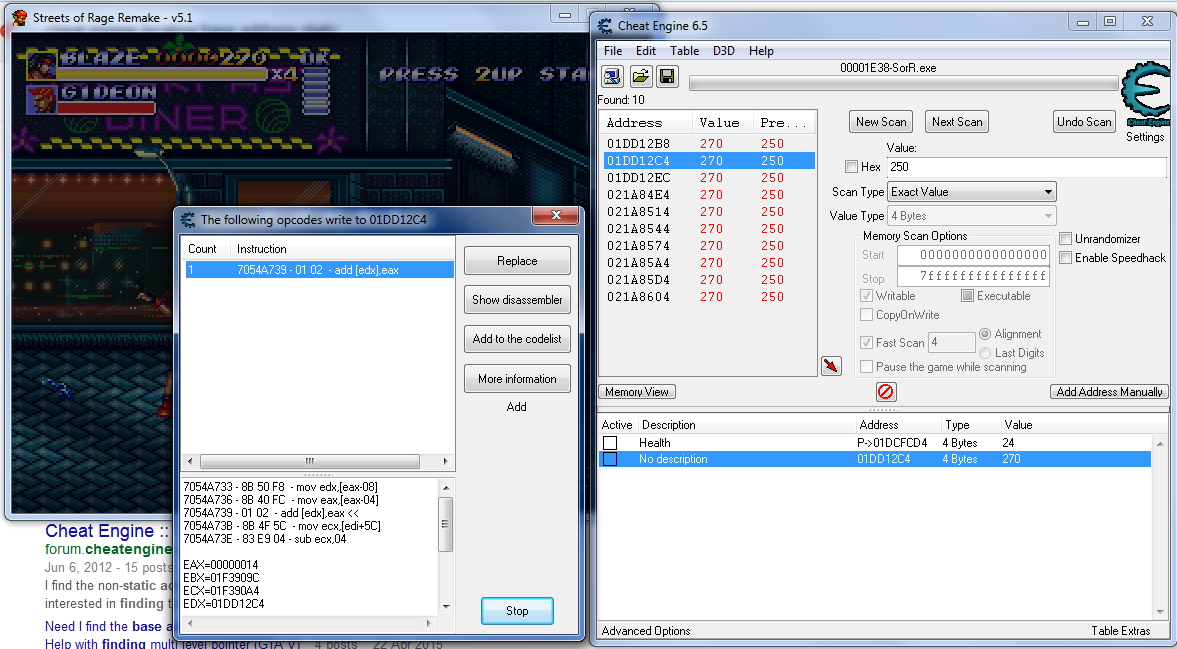The height and width of the screenshot is (649, 1177).
Task: Click Show disassembler button
Action: click(x=517, y=300)
